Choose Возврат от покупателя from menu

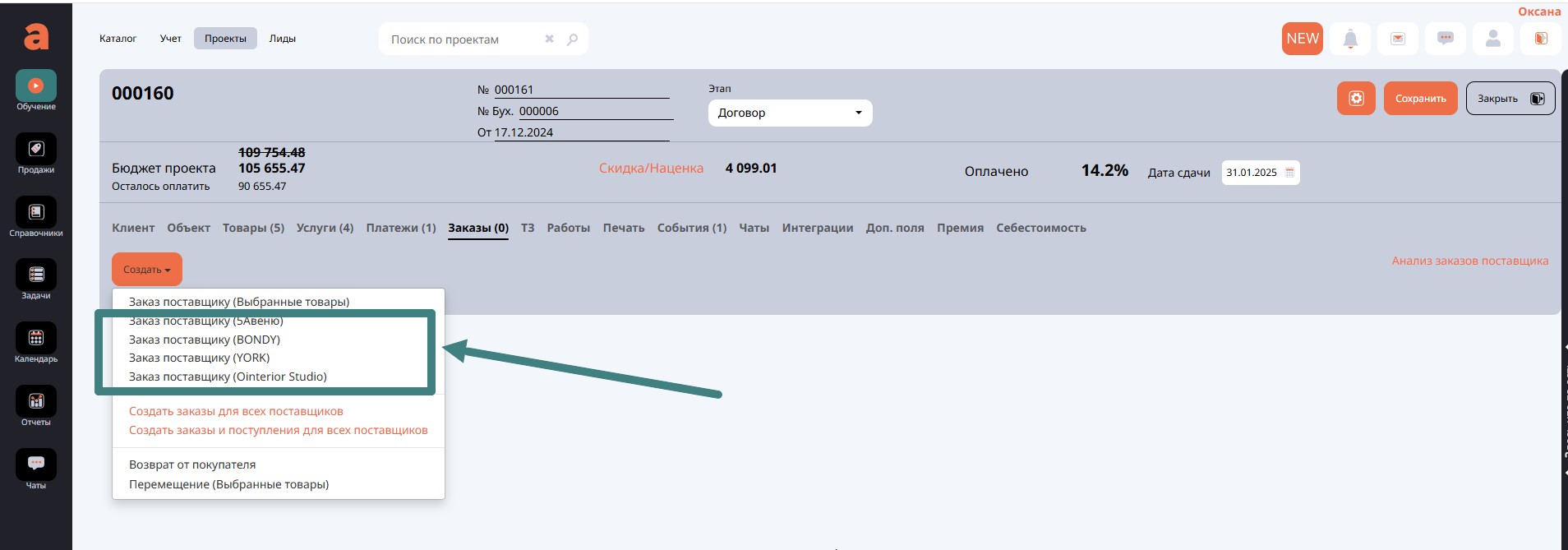192,464
